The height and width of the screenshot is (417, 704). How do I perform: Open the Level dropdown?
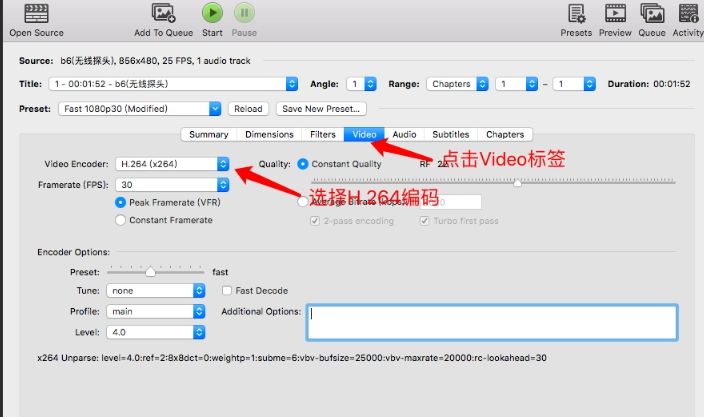(x=156, y=332)
